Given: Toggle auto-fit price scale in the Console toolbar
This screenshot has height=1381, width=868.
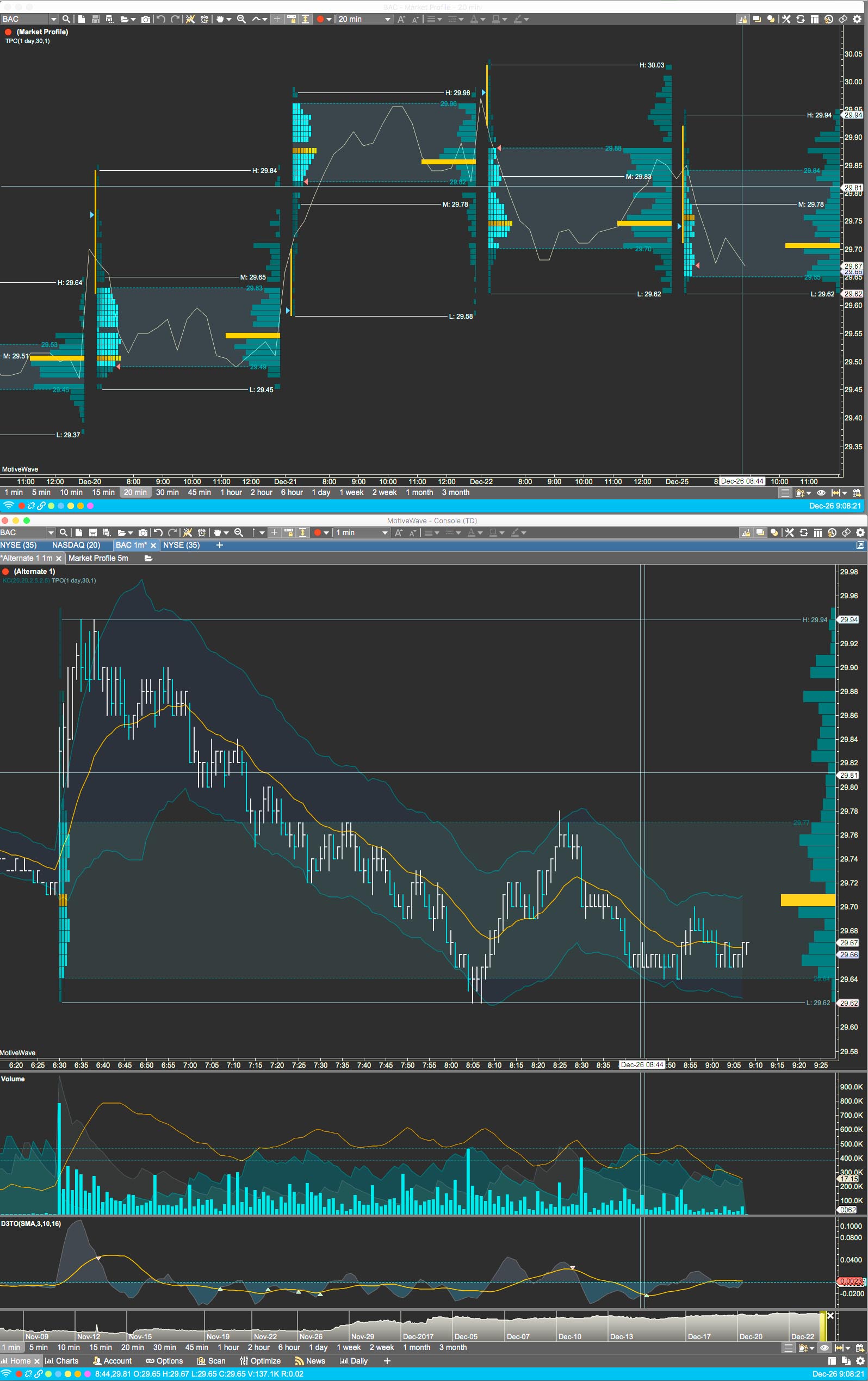Looking at the screenshot, I should tap(303, 532).
